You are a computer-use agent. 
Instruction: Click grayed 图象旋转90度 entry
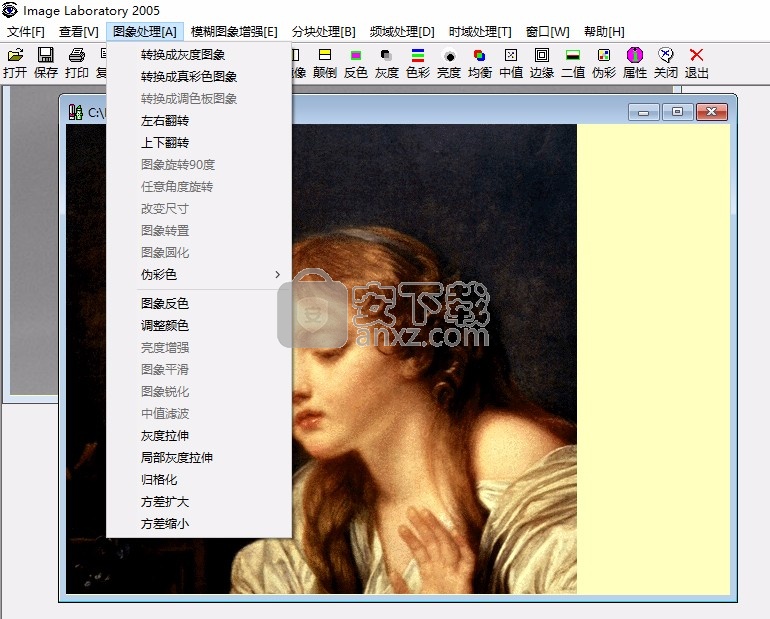point(199,164)
